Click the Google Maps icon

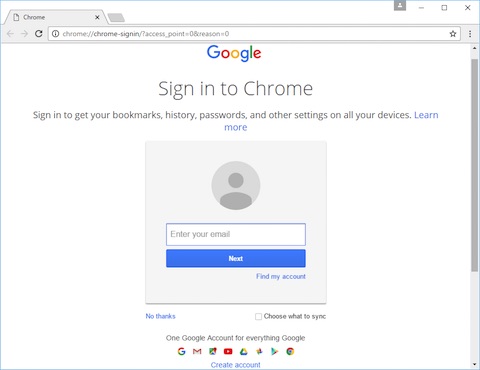click(x=213, y=351)
